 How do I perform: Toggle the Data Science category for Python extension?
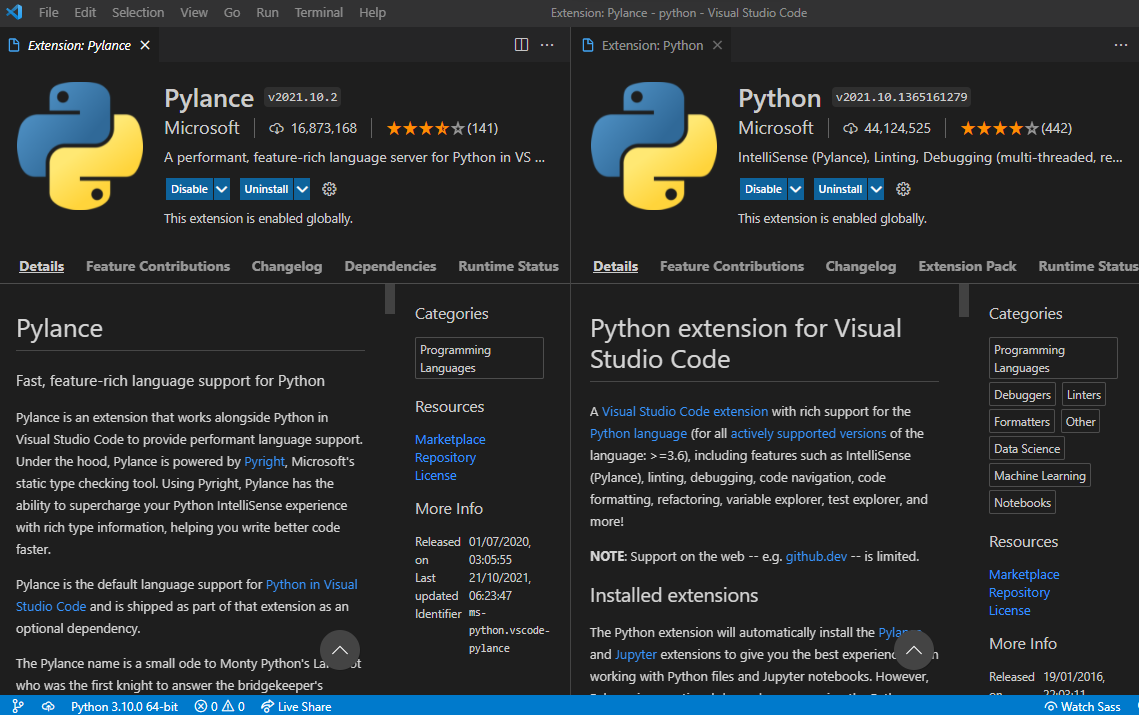[1026, 448]
